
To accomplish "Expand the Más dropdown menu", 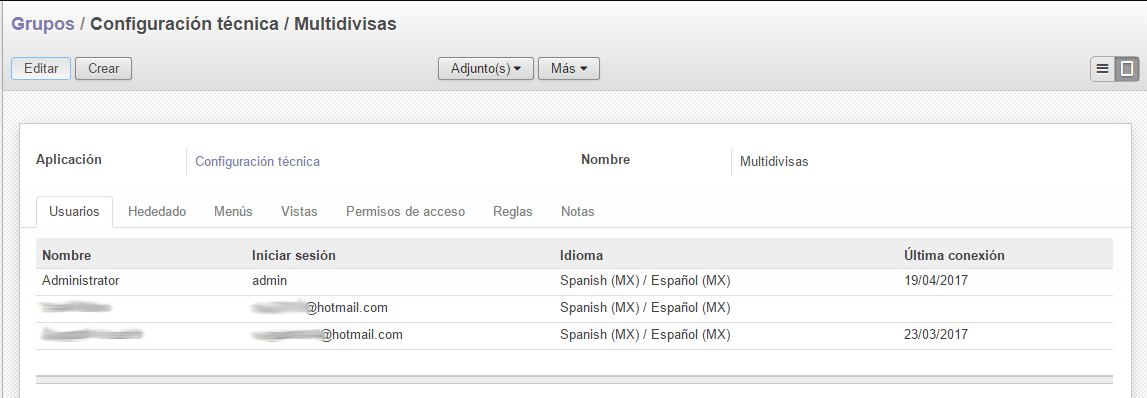I will point(569,69).
